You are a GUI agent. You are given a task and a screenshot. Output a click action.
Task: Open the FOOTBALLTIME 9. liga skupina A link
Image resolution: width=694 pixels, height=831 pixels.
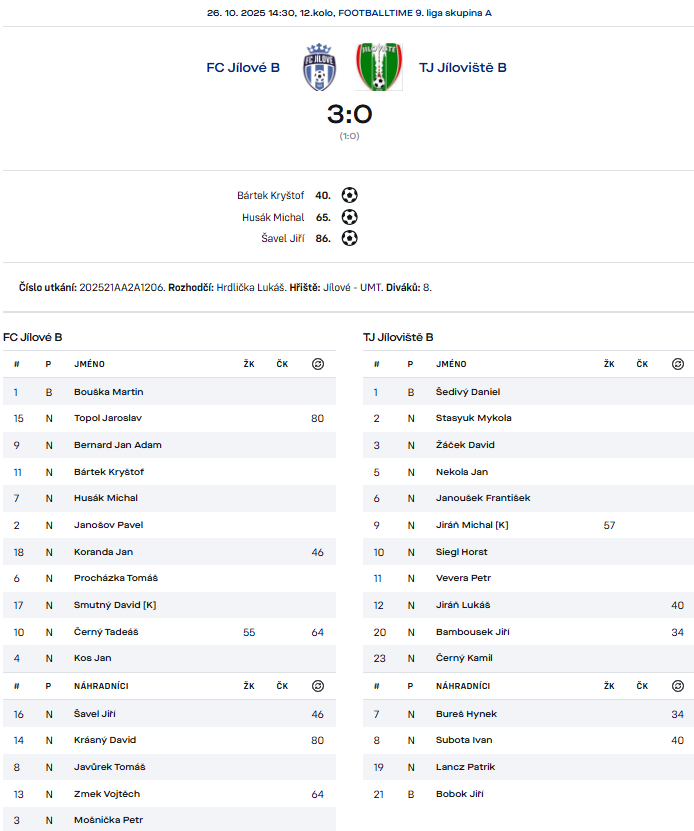(x=415, y=13)
